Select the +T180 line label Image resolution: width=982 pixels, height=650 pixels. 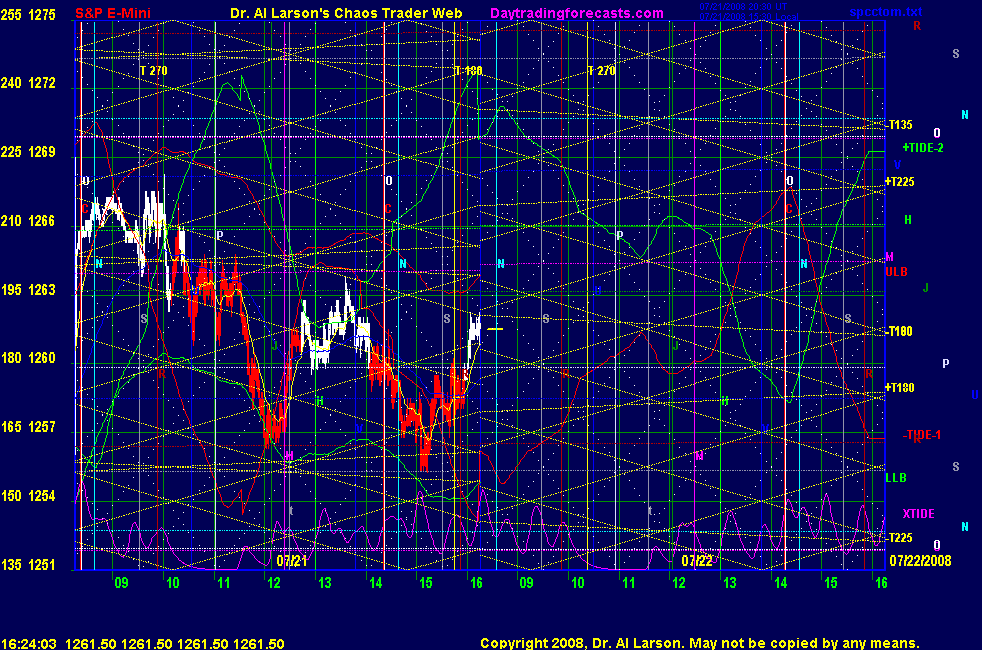click(x=900, y=388)
